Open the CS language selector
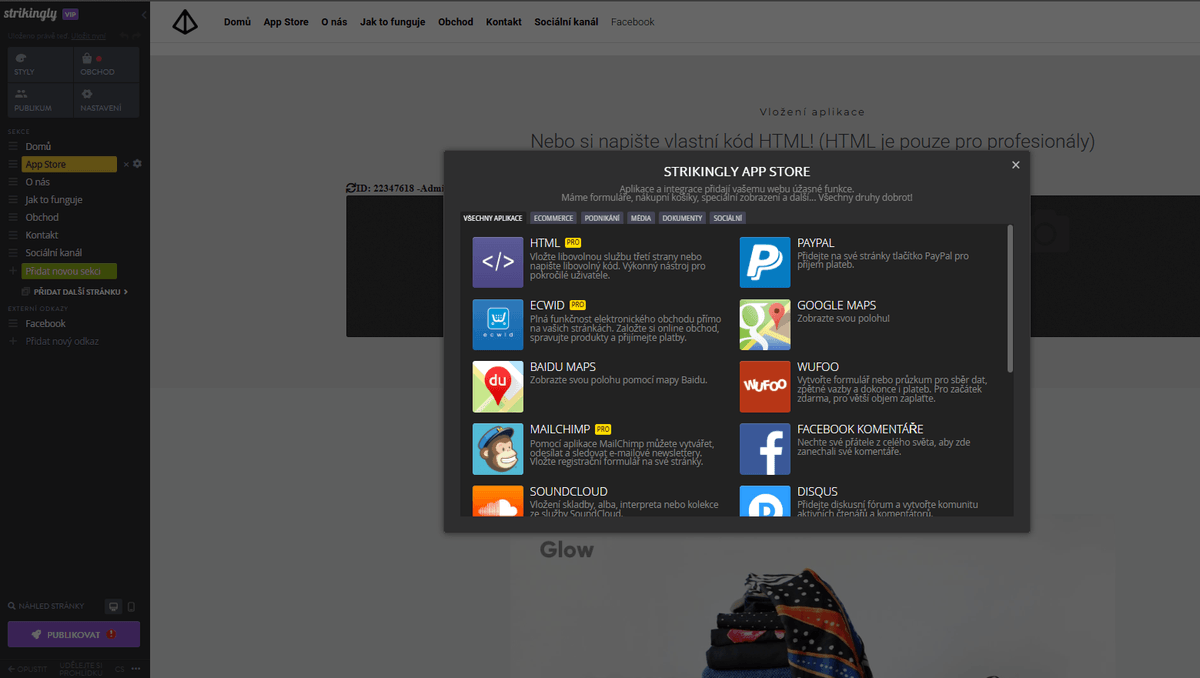 pyautogui.click(x=120, y=668)
